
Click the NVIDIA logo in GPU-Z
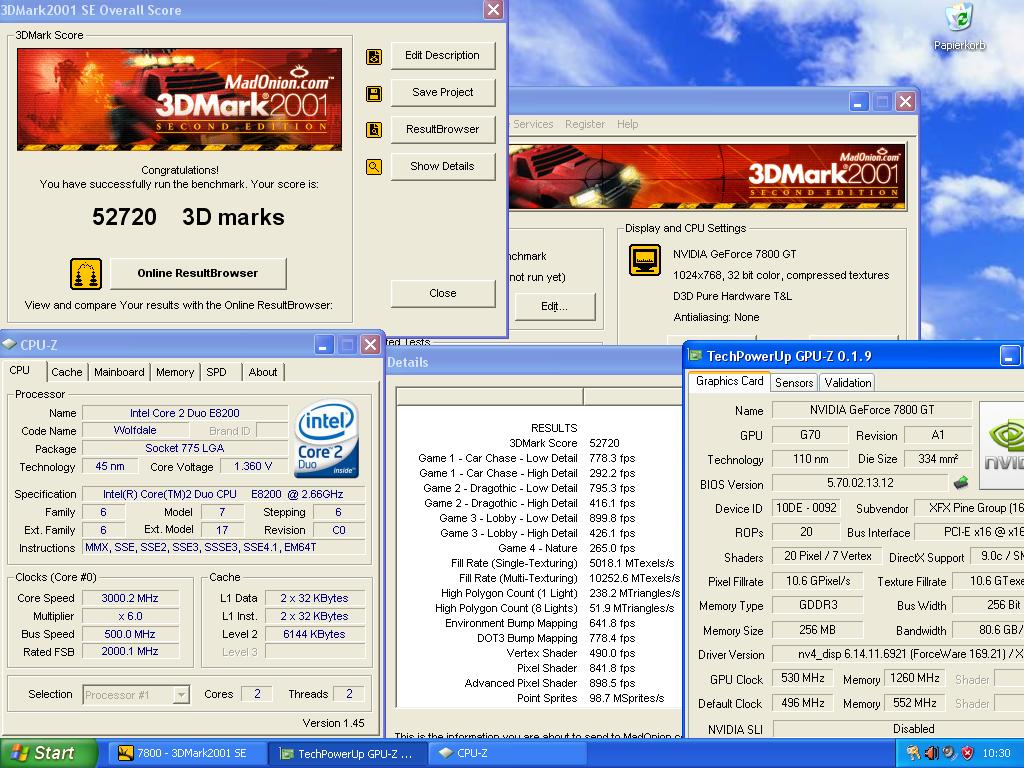pos(1002,445)
